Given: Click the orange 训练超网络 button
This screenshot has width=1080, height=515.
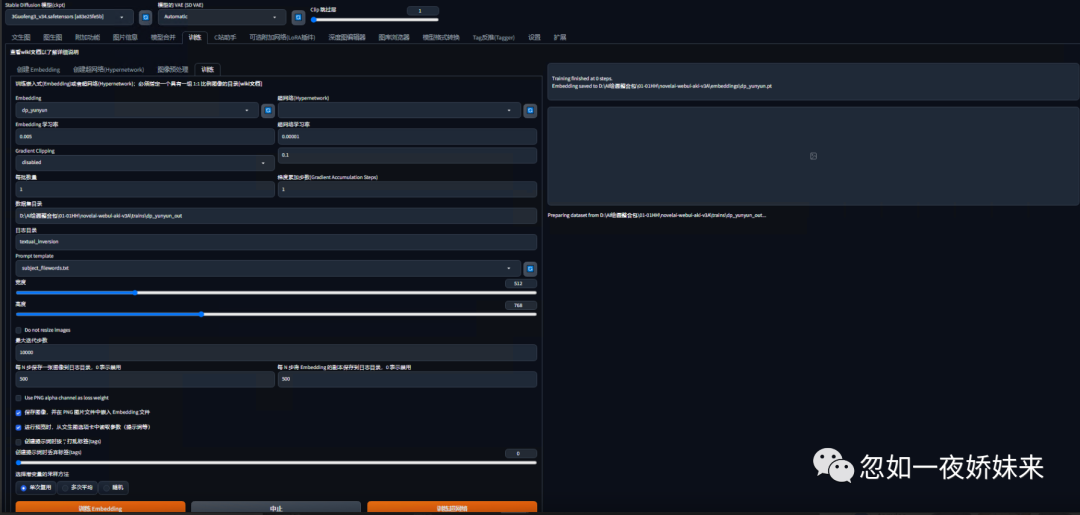Looking at the screenshot, I should click(x=452, y=508).
